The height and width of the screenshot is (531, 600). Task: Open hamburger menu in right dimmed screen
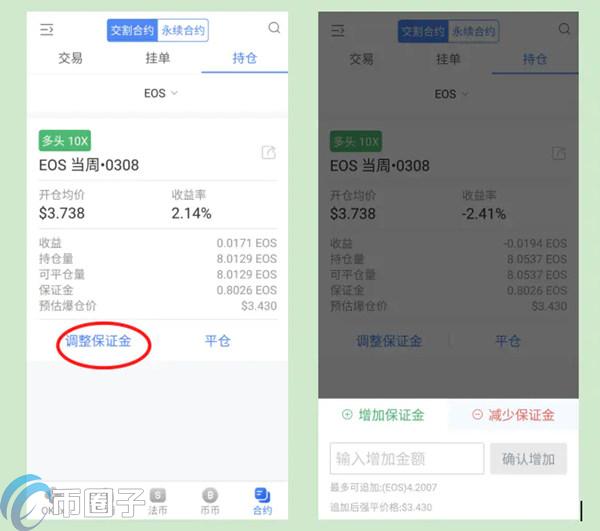pos(337,30)
